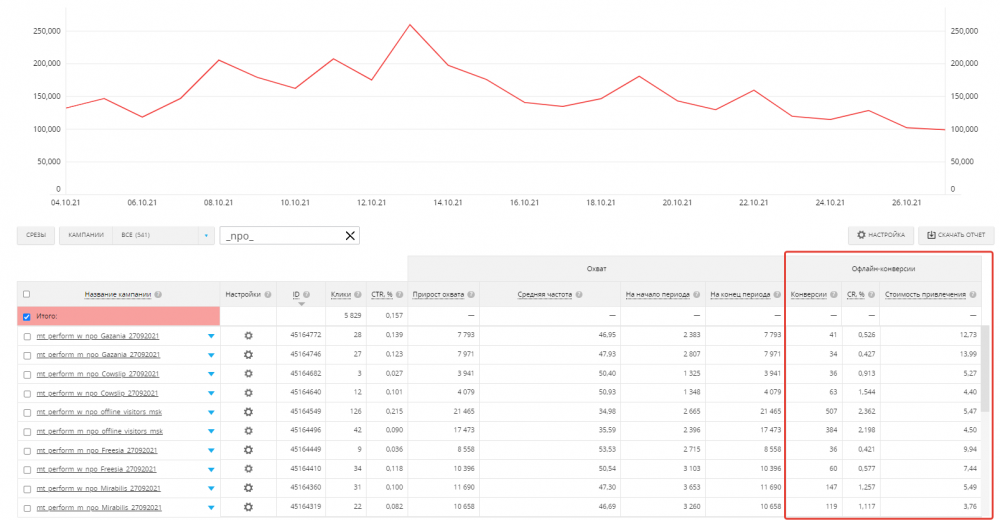Expand dropdown arrow for mt_perform_m_npo_Freesia_27092021
Image resolution: width=1000 pixels, height=520 pixels.
(211, 450)
